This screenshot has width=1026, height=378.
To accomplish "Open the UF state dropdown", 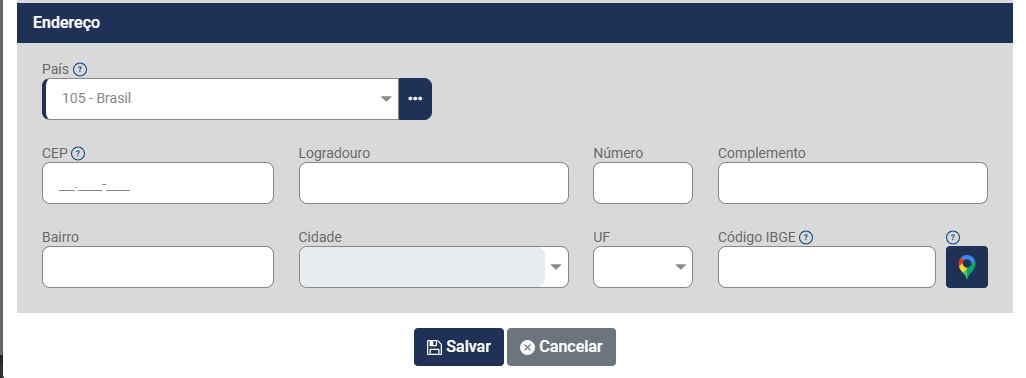I will click(643, 267).
